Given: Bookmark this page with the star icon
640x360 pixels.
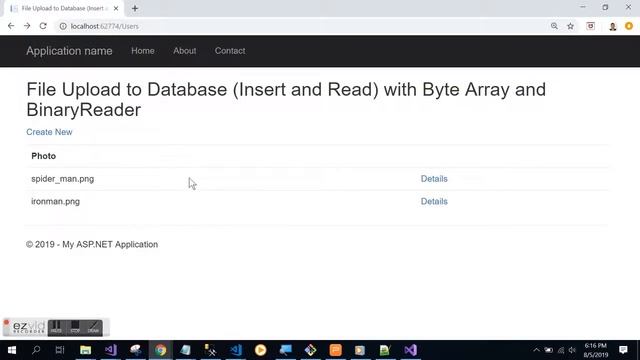Looking at the screenshot, I should tap(570, 26).
